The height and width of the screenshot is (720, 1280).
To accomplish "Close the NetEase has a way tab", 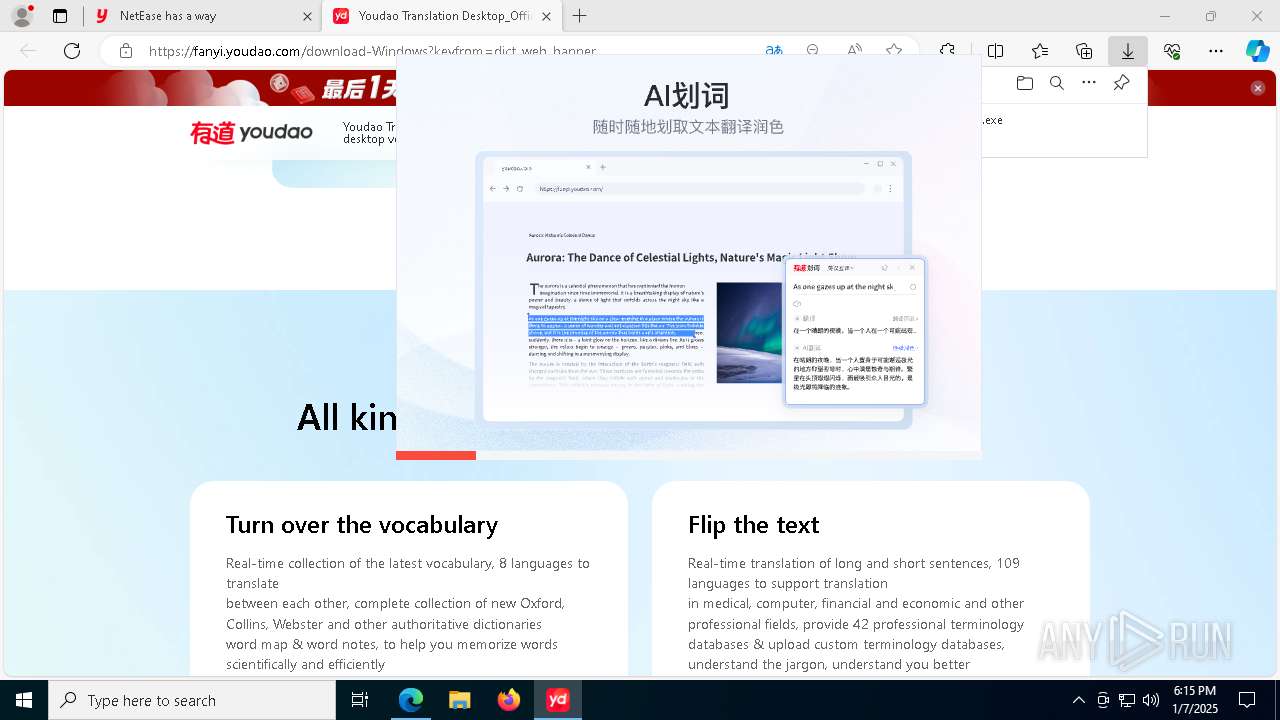I will coord(307,16).
